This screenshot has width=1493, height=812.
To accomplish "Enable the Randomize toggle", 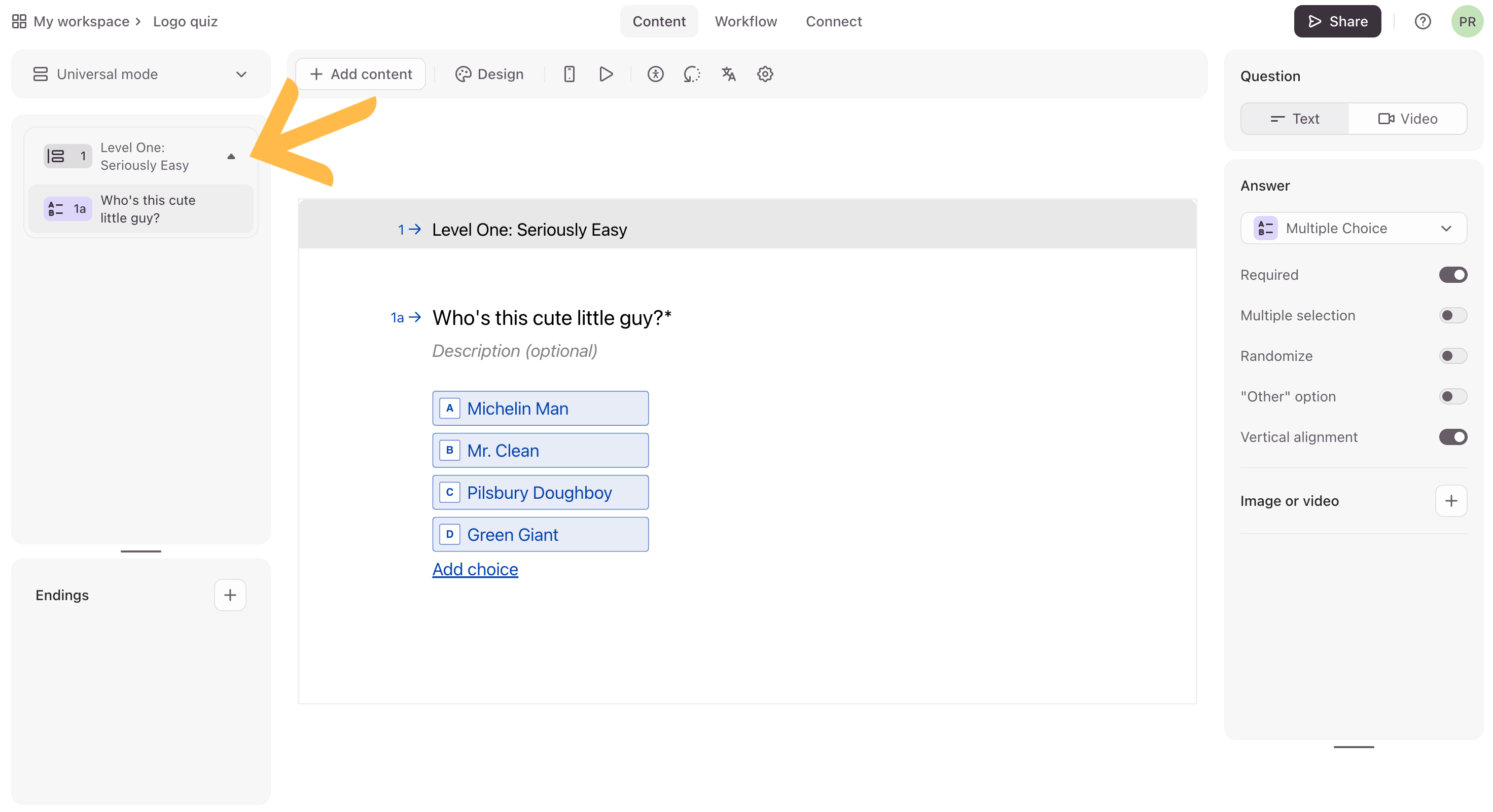I will [1453, 356].
